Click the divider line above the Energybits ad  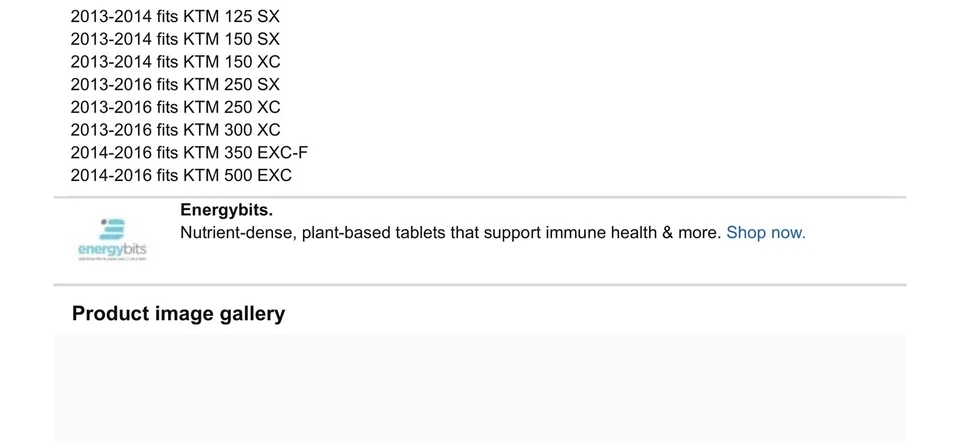pyautogui.click(x=480, y=197)
